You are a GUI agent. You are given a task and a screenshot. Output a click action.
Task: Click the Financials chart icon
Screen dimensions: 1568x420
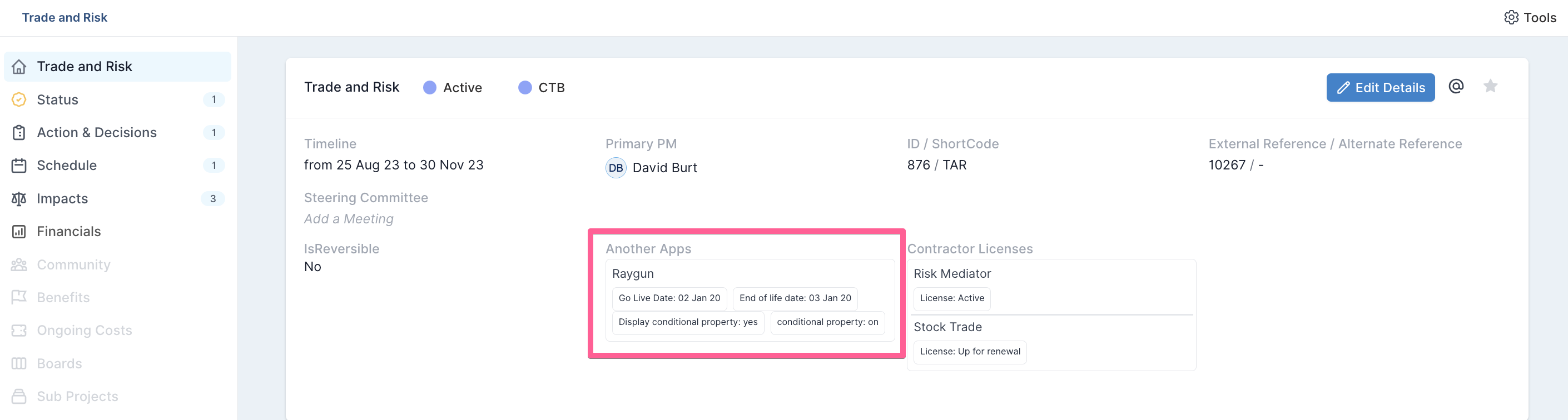(x=19, y=232)
